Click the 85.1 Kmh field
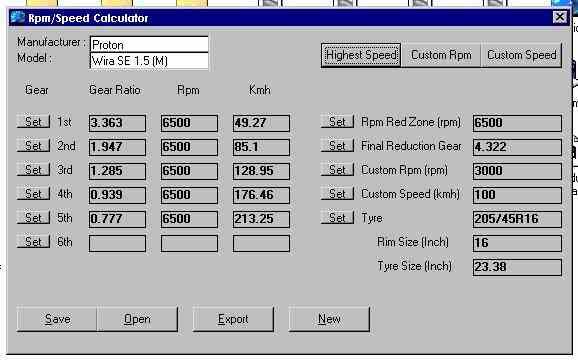 coord(261,147)
